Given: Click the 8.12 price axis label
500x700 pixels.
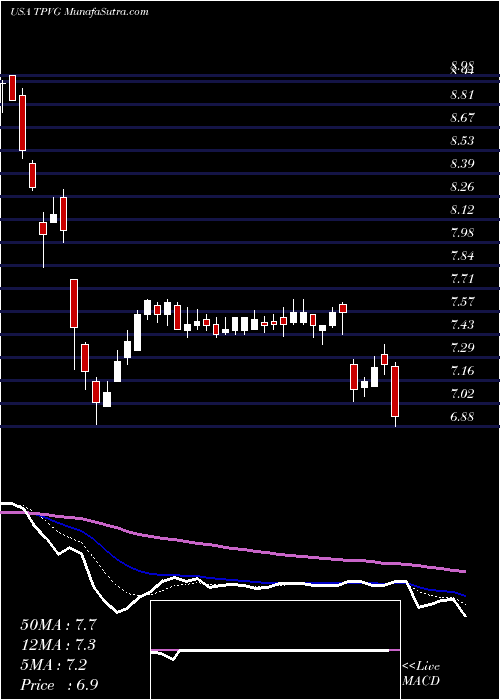Looking at the screenshot, I should tap(462, 209).
